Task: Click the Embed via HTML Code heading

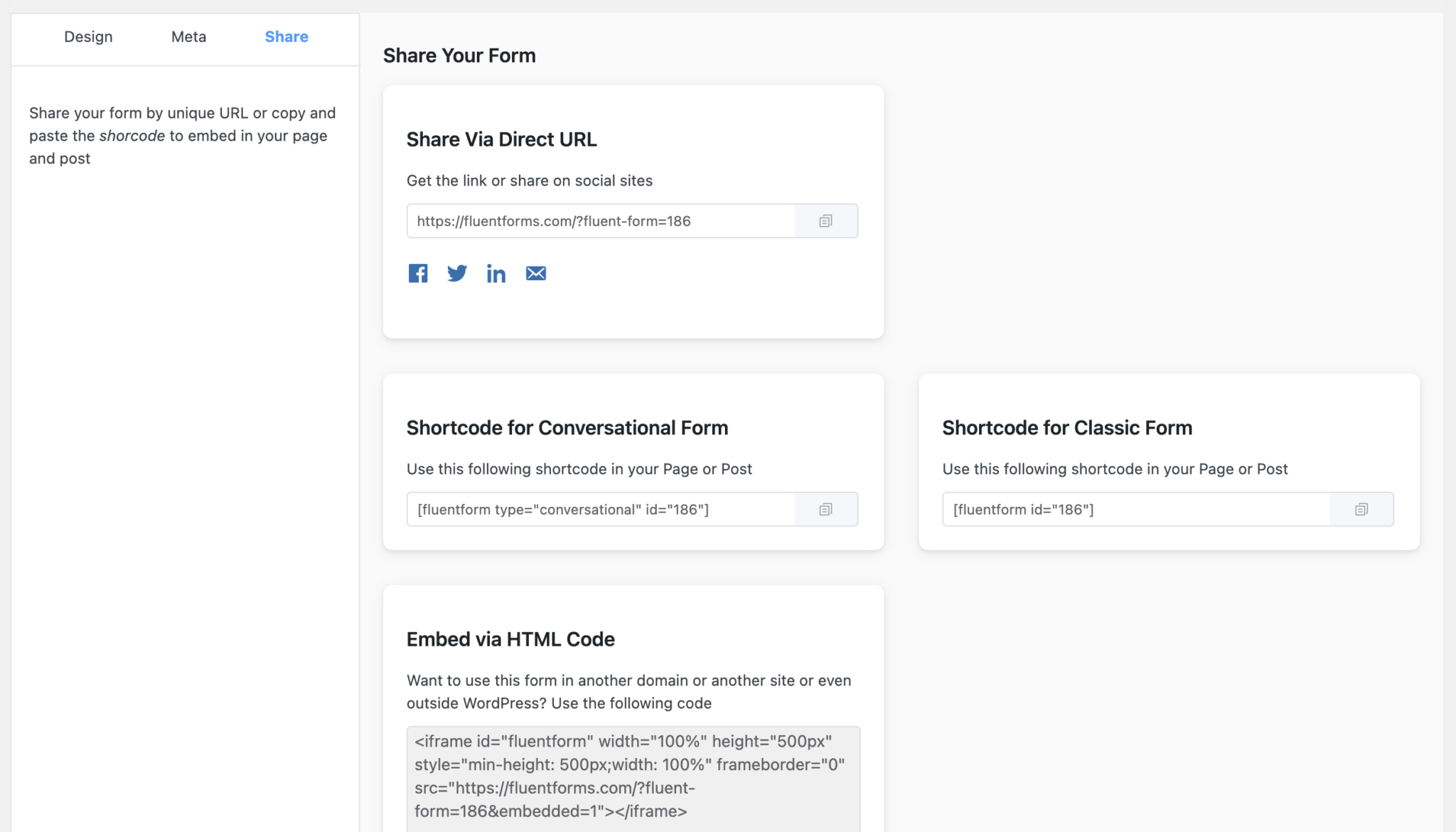Action: point(510,639)
